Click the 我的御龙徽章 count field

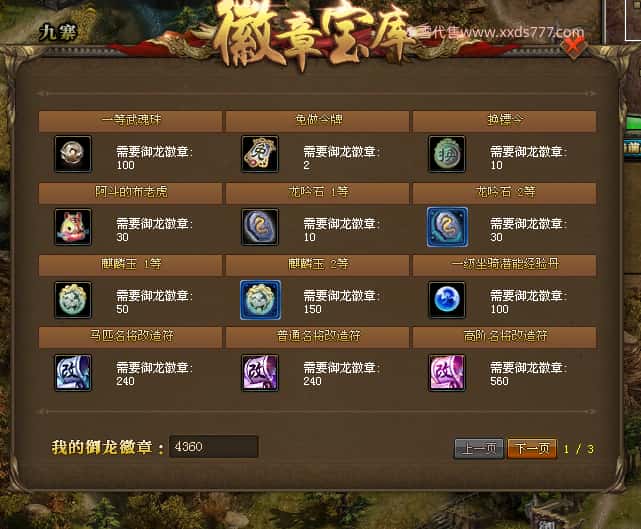[x=213, y=446]
